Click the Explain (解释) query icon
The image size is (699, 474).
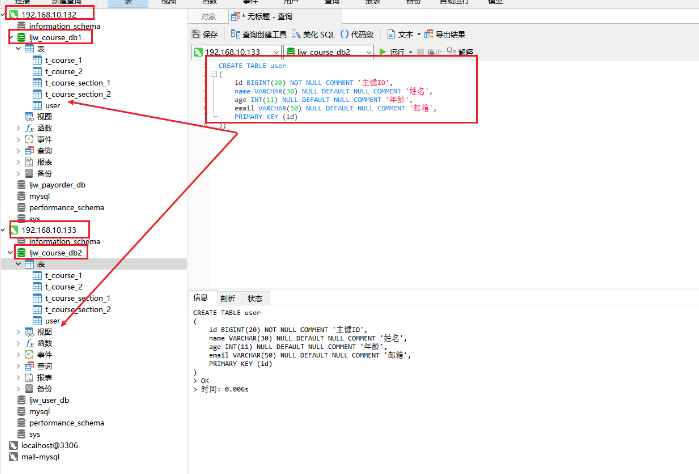coord(451,52)
